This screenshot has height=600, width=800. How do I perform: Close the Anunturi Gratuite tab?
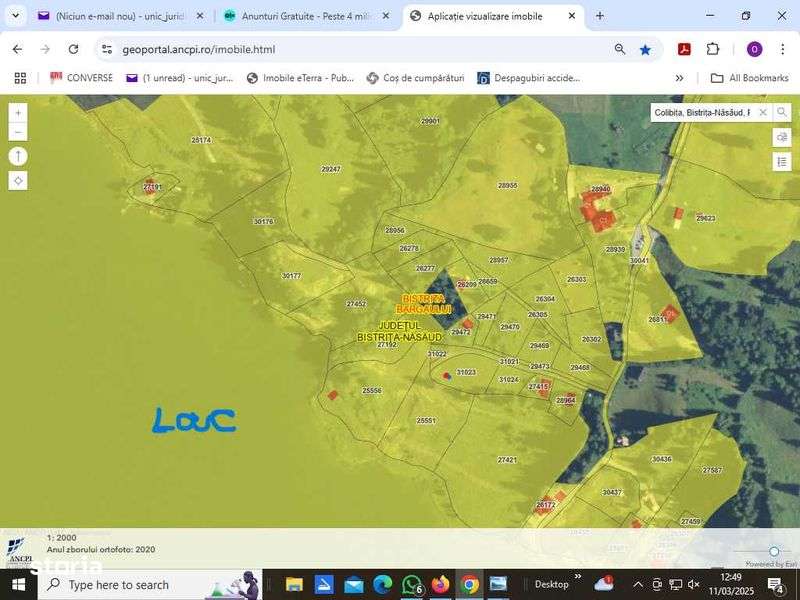(x=386, y=16)
